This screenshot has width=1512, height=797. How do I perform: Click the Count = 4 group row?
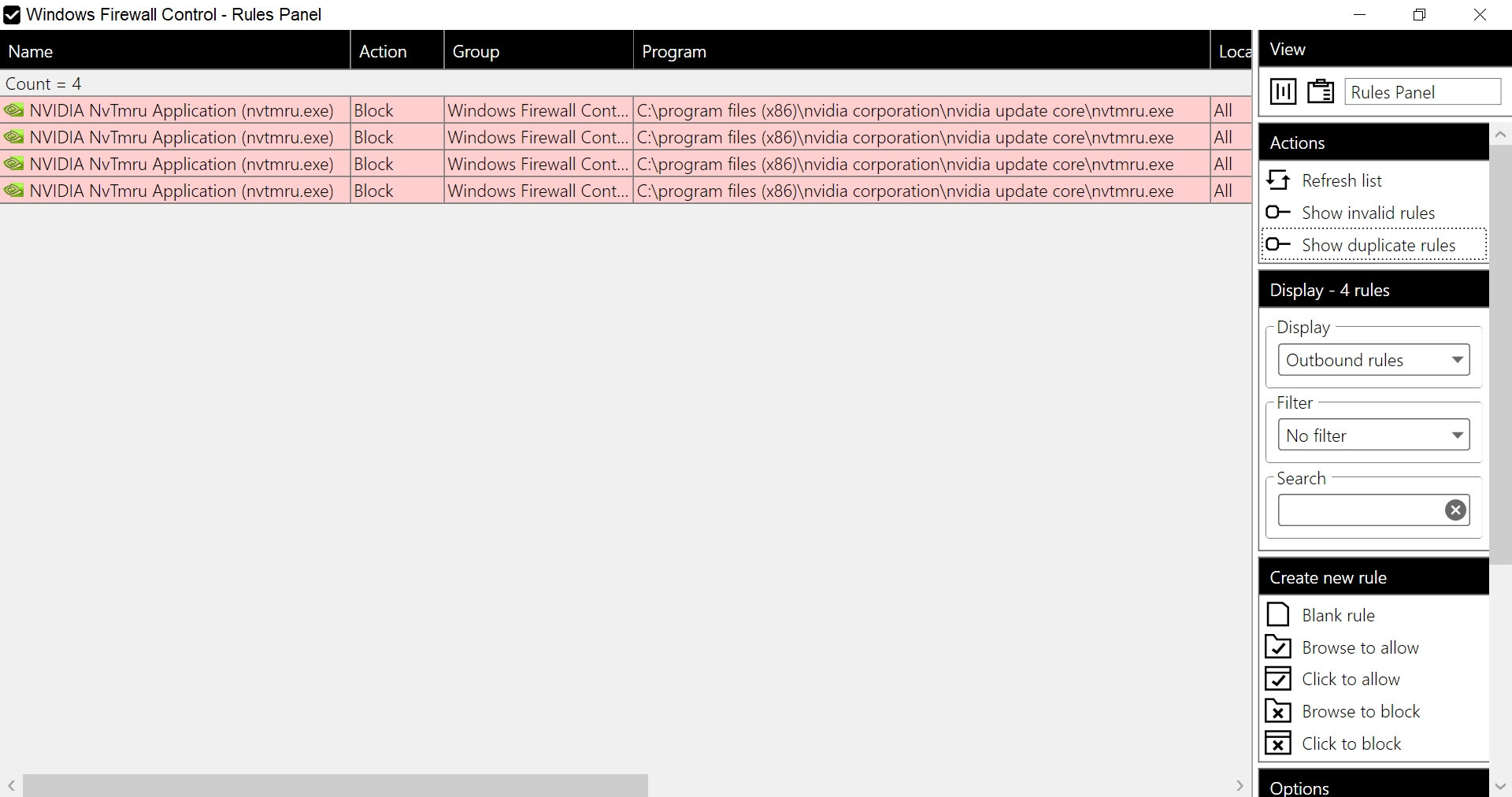[x=625, y=83]
